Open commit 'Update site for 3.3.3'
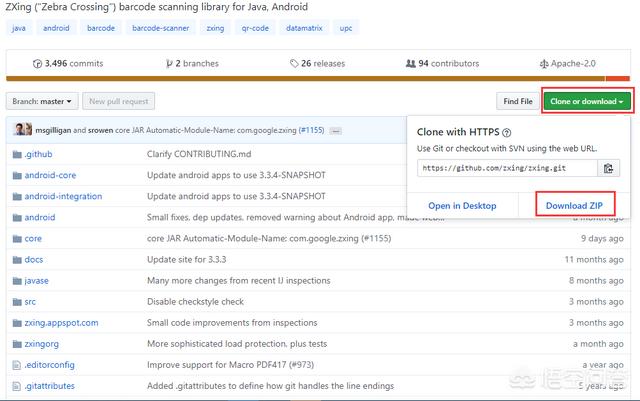 point(187,260)
